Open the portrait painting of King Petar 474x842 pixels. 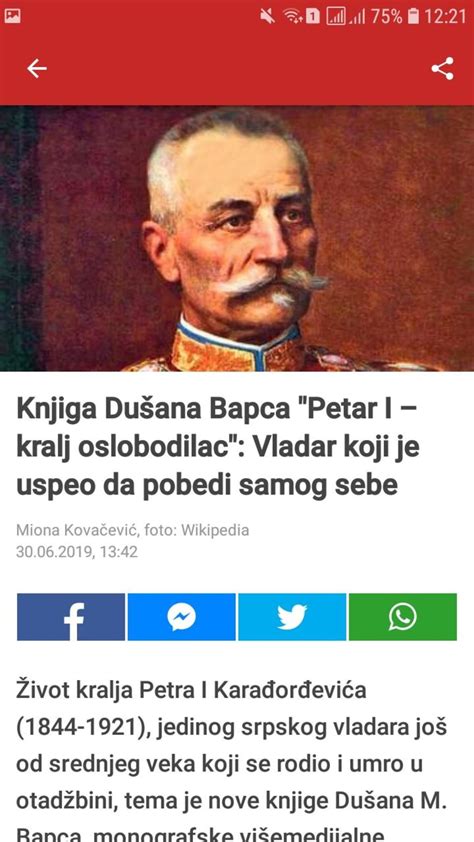(237, 238)
